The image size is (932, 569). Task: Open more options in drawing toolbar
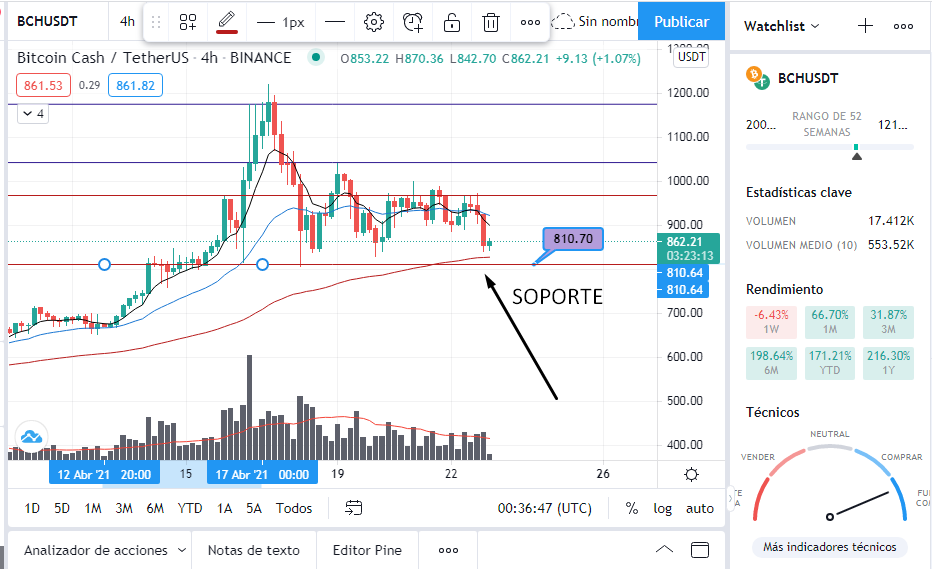click(530, 22)
